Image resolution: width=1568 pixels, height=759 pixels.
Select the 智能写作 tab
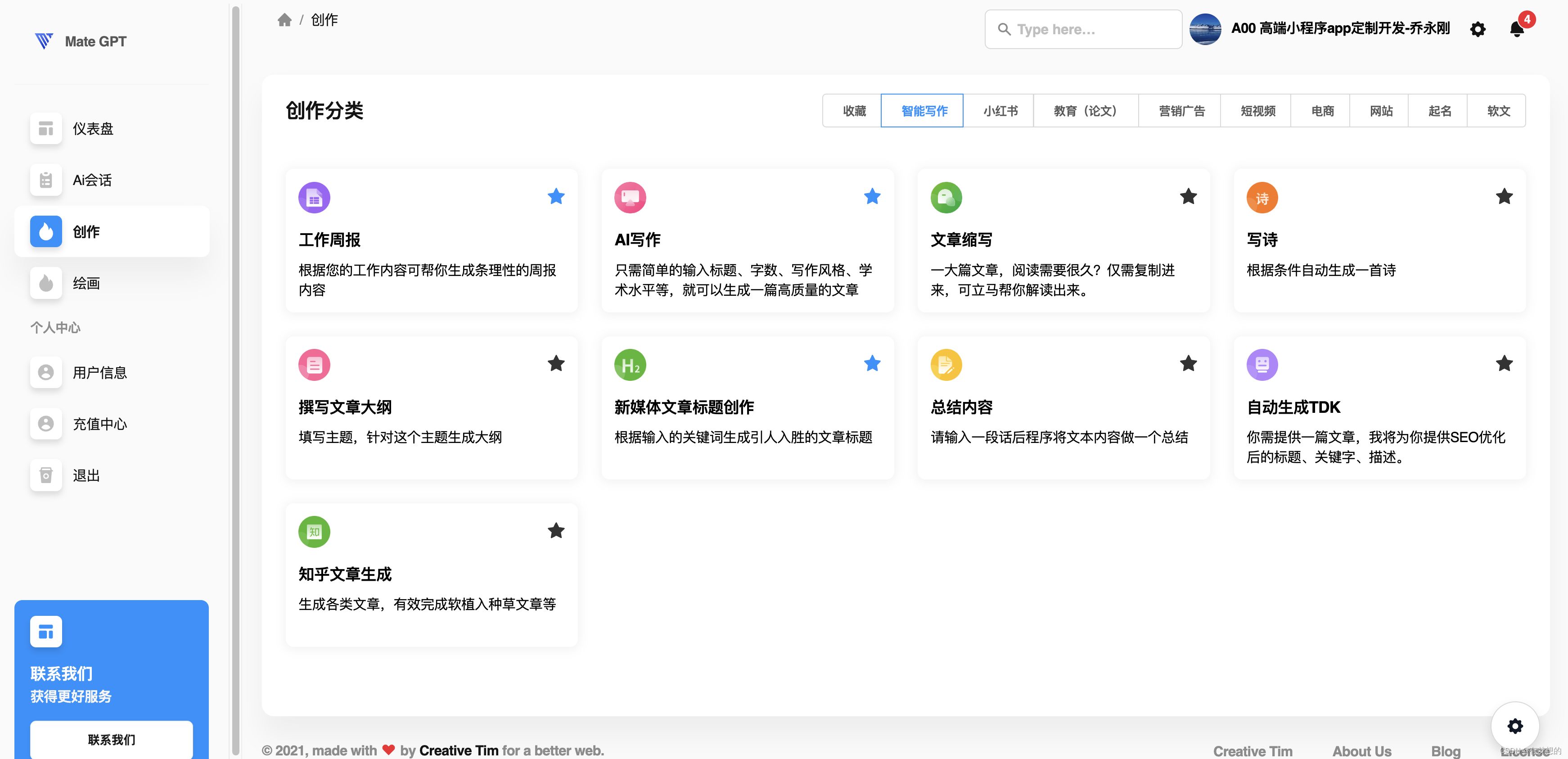pyautogui.click(x=922, y=111)
